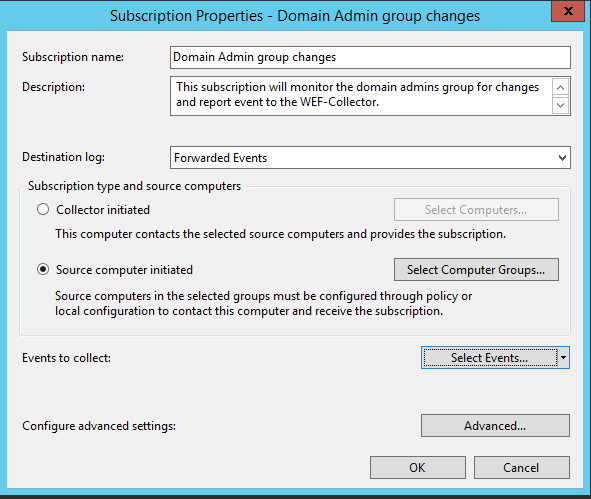
Task: Click the description scroll down arrow
Action: click(560, 105)
